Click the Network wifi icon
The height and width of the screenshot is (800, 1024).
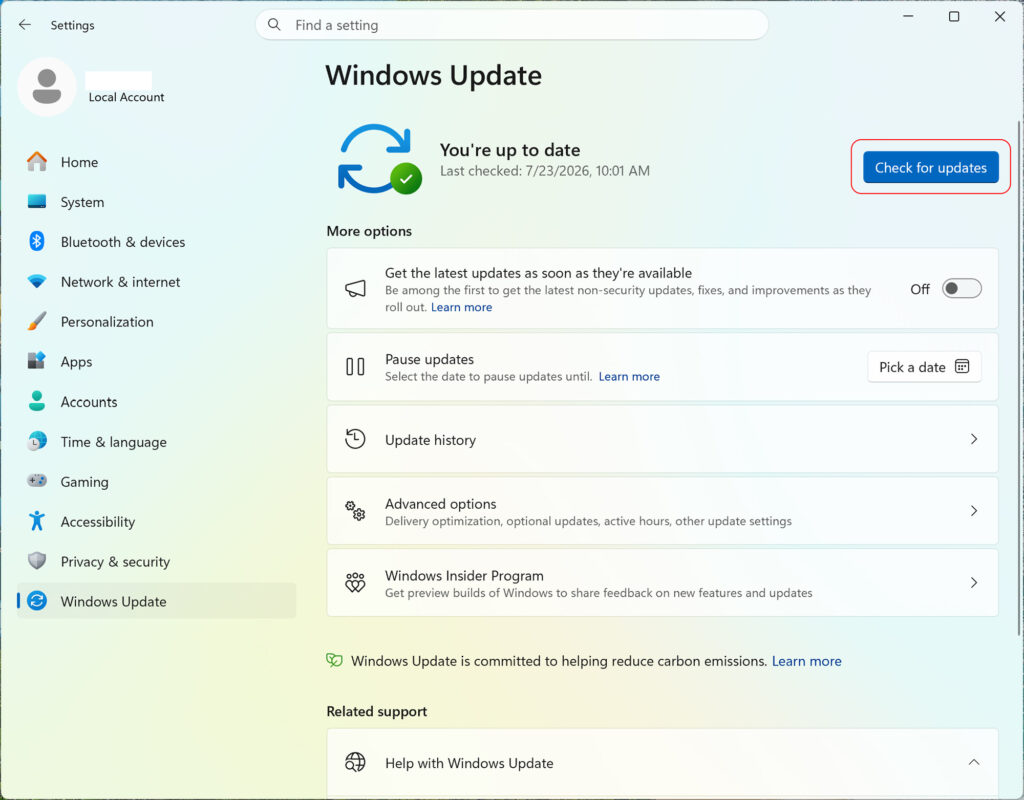click(x=37, y=281)
